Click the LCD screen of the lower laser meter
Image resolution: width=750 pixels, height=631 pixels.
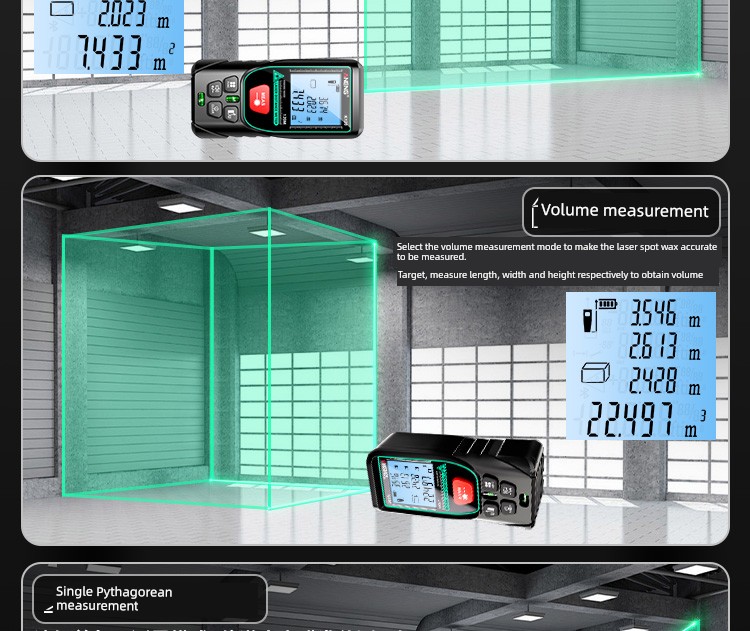[412, 484]
